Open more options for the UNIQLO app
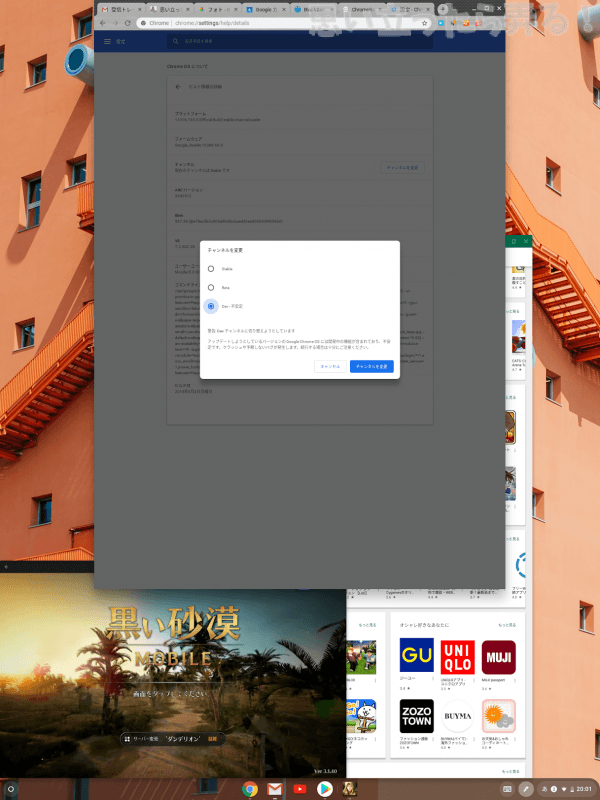Screen dimensions: 600x800 coord(474,681)
